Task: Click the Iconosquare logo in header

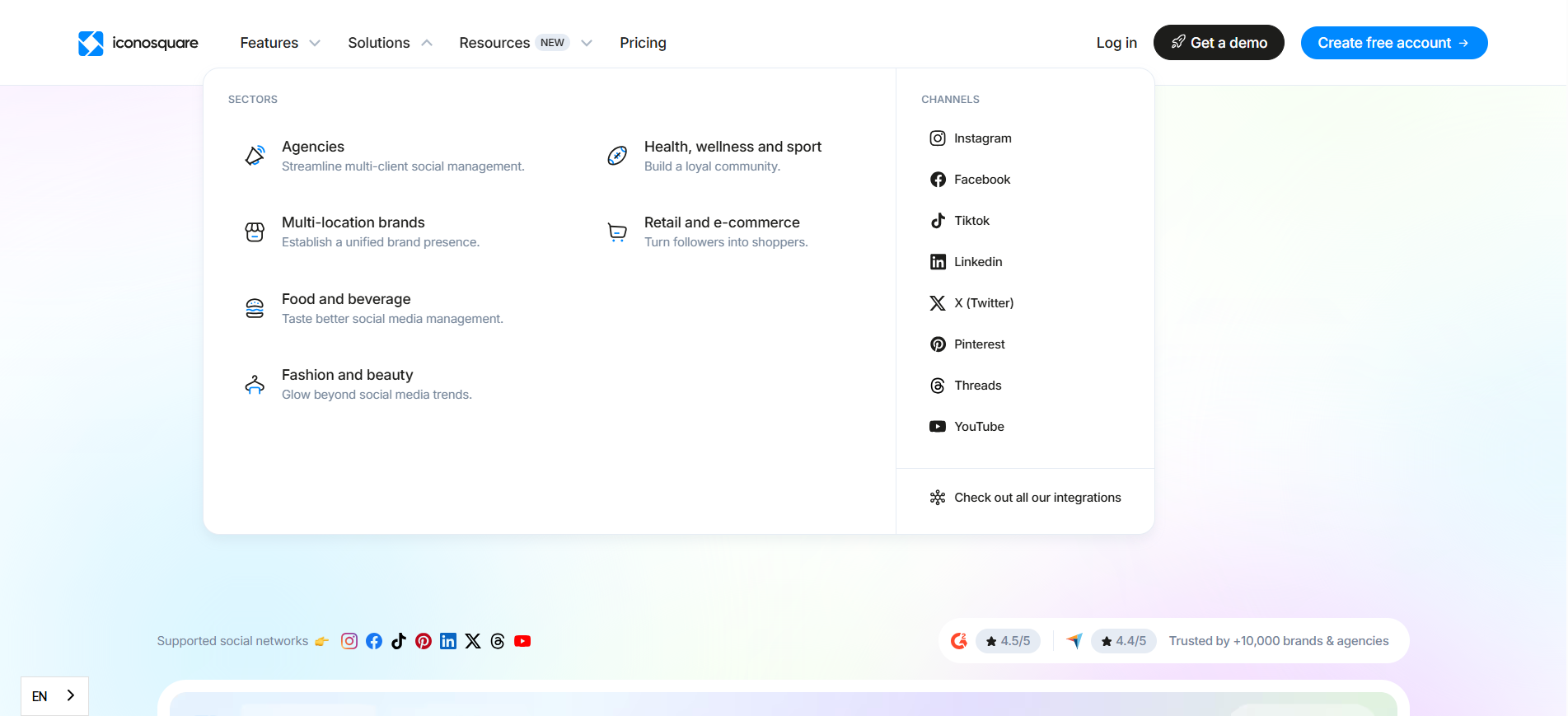Action: 138,43
